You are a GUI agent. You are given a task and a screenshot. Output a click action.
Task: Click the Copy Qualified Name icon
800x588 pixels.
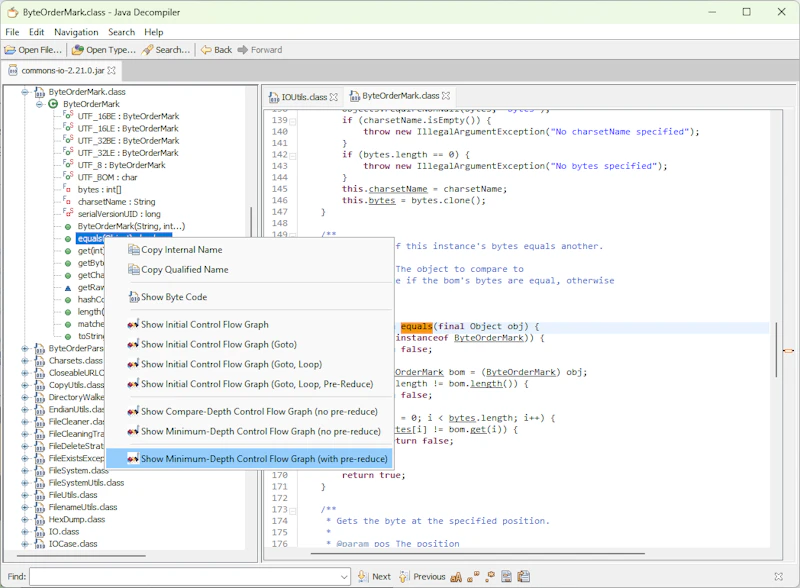click(134, 270)
